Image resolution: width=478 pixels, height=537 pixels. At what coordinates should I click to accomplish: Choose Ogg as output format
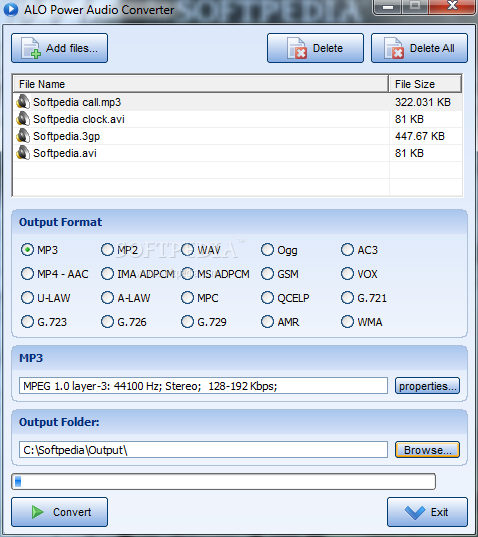tap(279, 250)
